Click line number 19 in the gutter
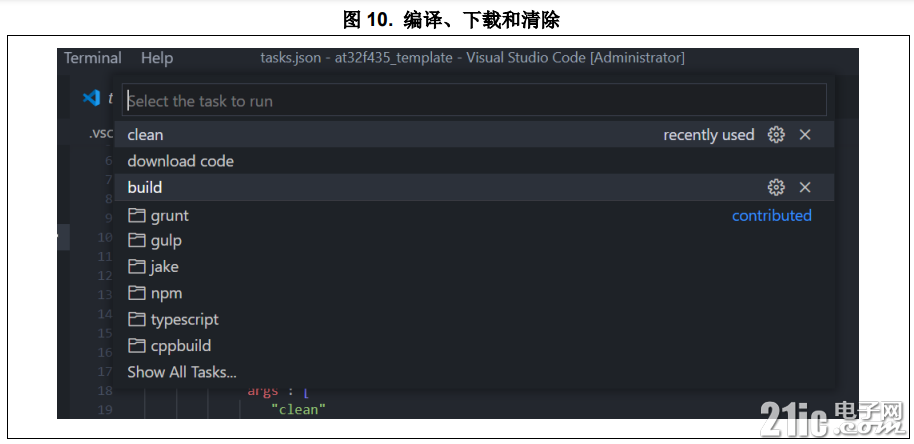This screenshot has width=914, height=444. (x=104, y=410)
